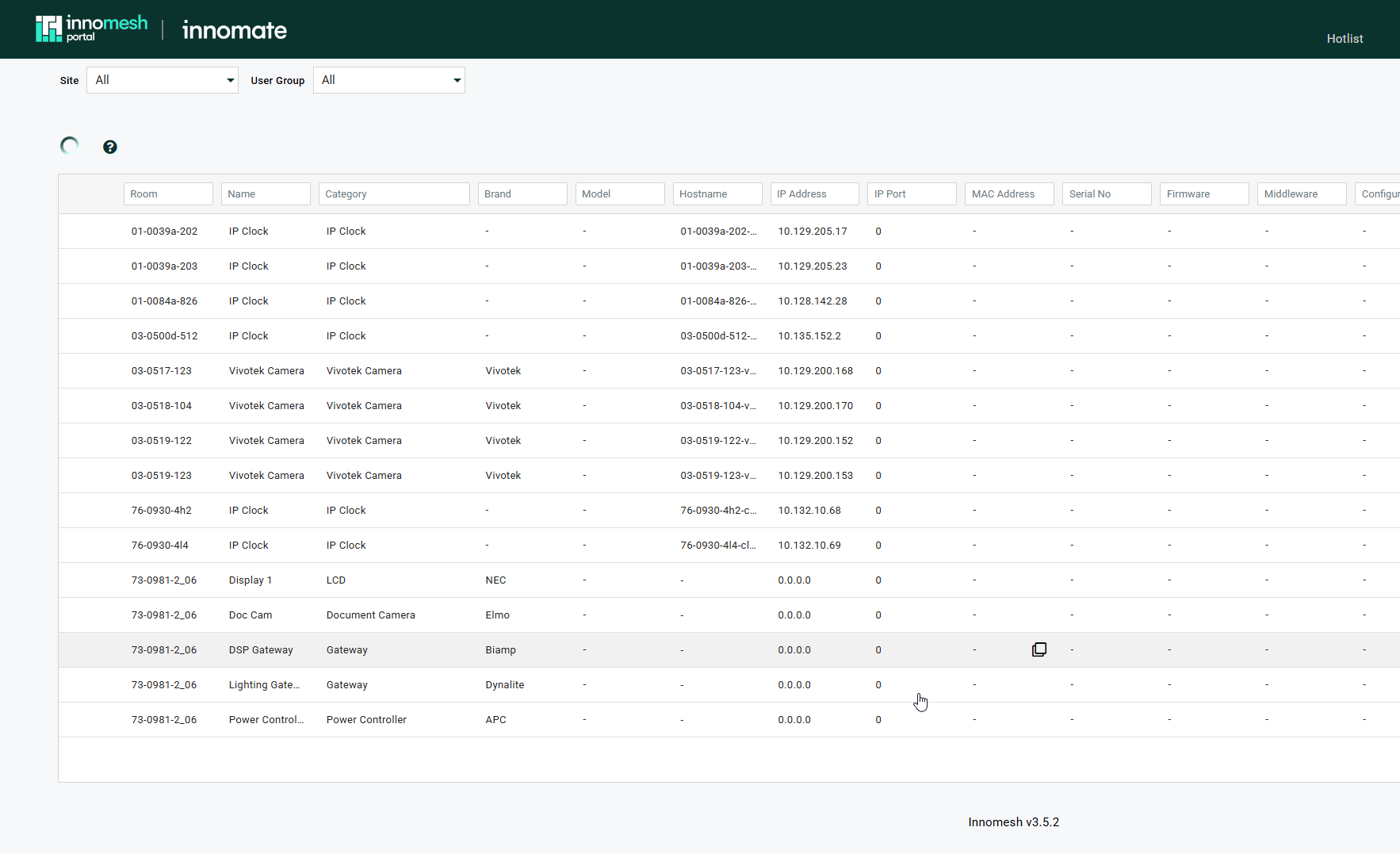
Task: Click IP address 10.132.10.68
Action: tap(809, 511)
